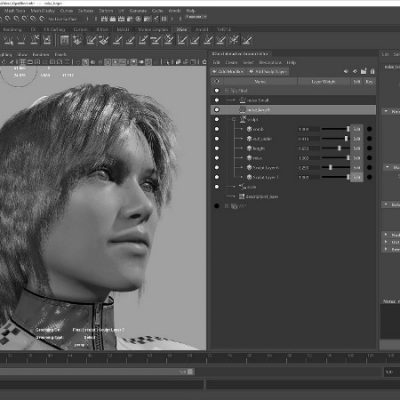This screenshot has height=400, width=400.
Task: Select the second groom brush icon after the two post-divider icons
Action: [104, 40]
